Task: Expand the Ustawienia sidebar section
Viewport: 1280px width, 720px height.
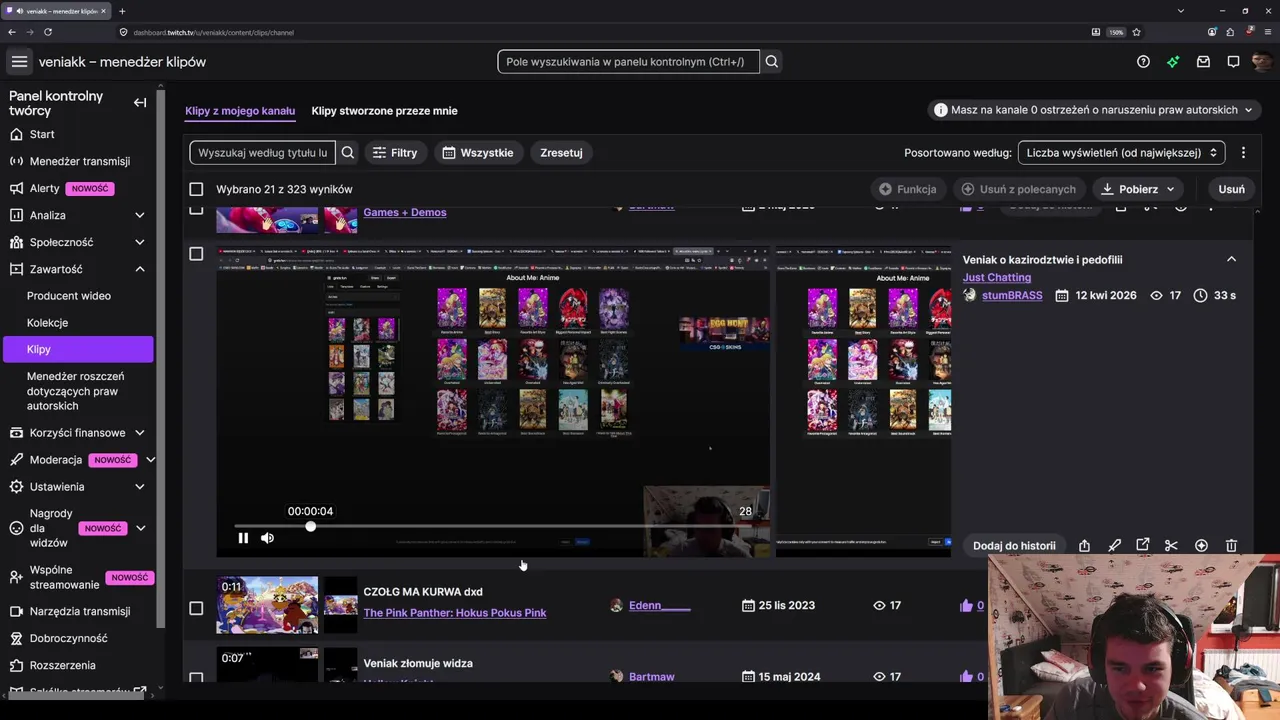Action: click(x=140, y=487)
